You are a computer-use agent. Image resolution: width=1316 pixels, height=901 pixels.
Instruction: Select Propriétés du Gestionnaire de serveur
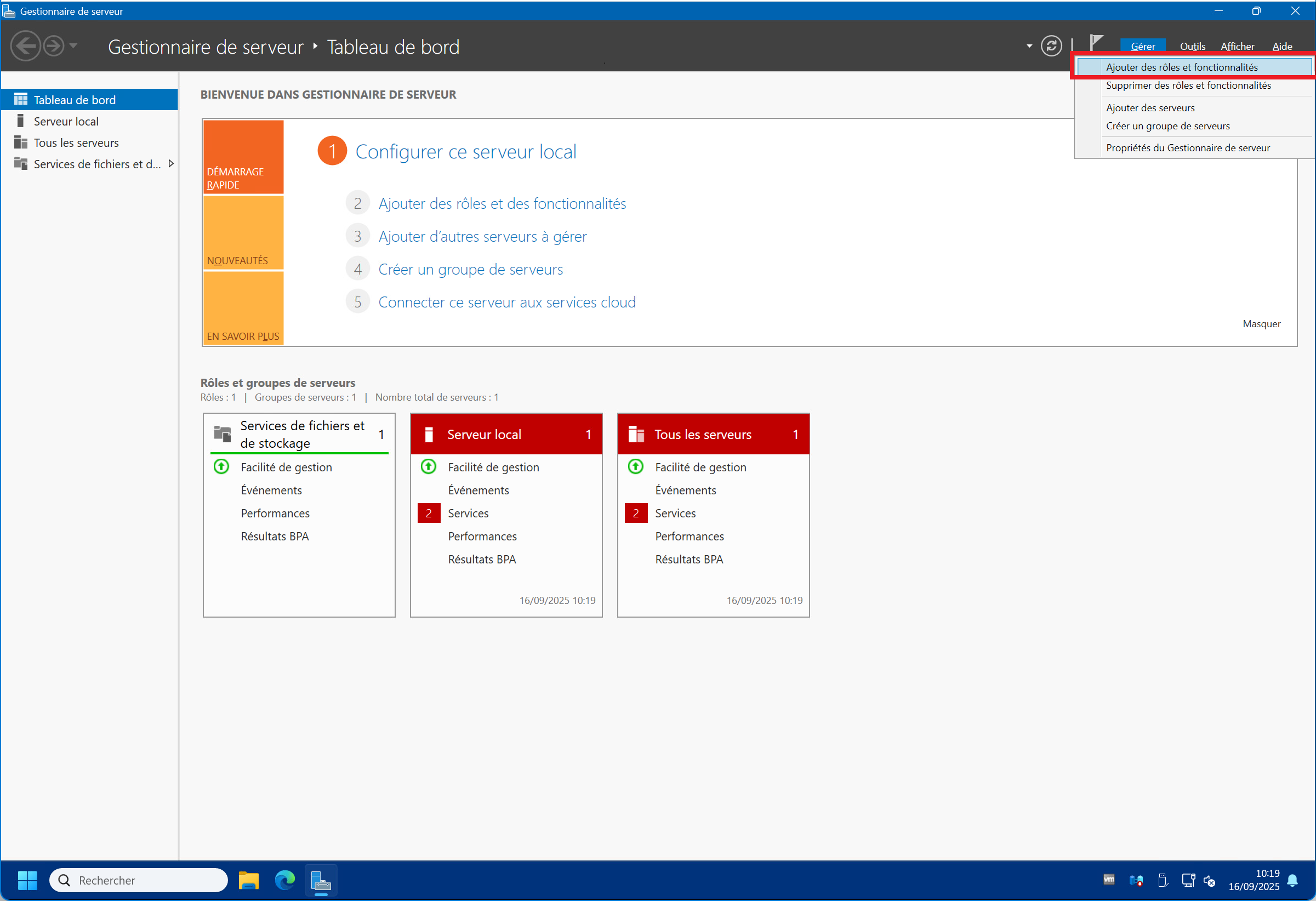click(x=1187, y=148)
